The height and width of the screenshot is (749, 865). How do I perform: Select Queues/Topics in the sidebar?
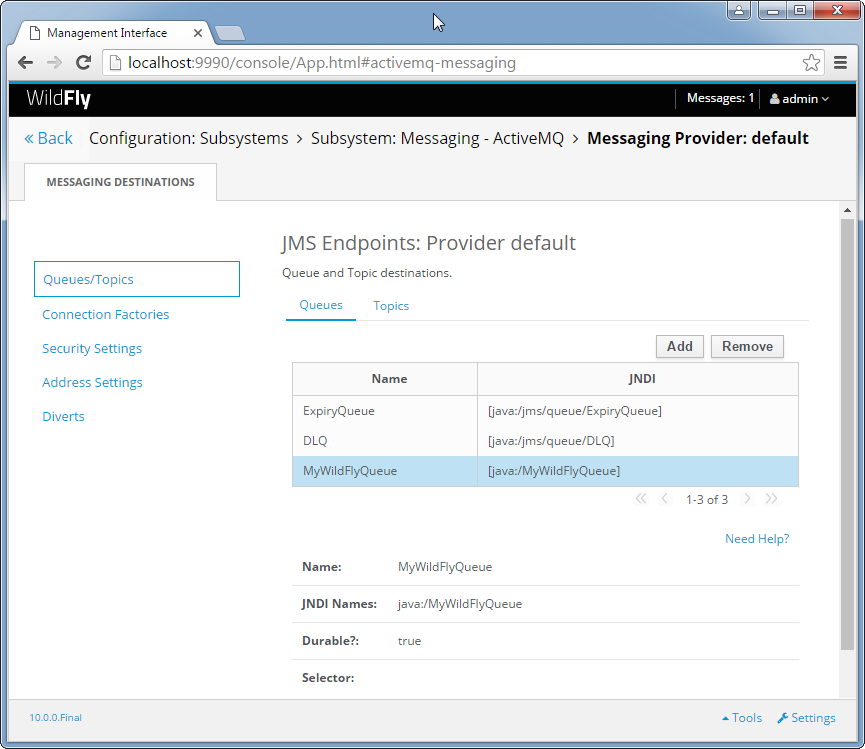point(137,279)
